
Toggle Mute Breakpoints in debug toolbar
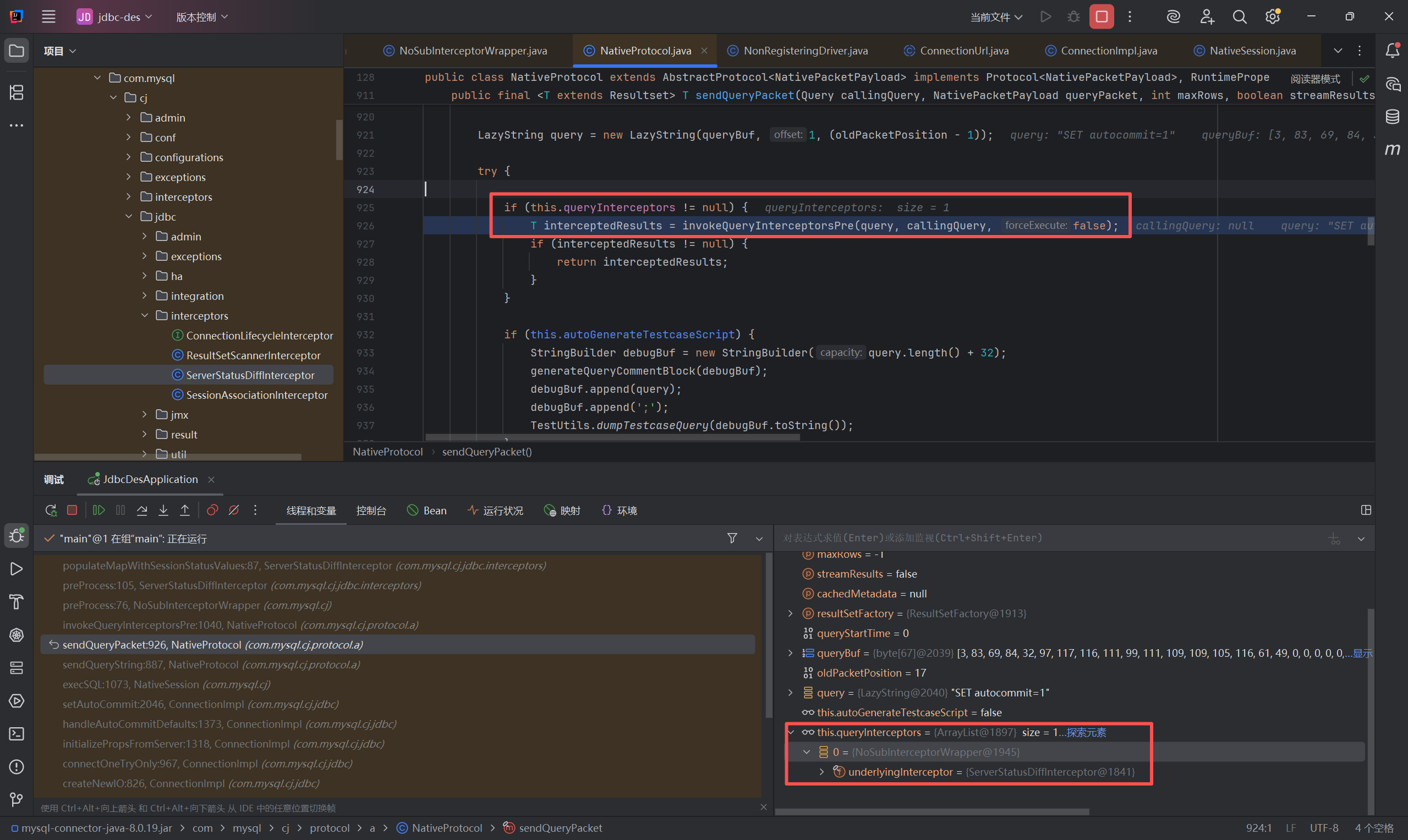234,510
